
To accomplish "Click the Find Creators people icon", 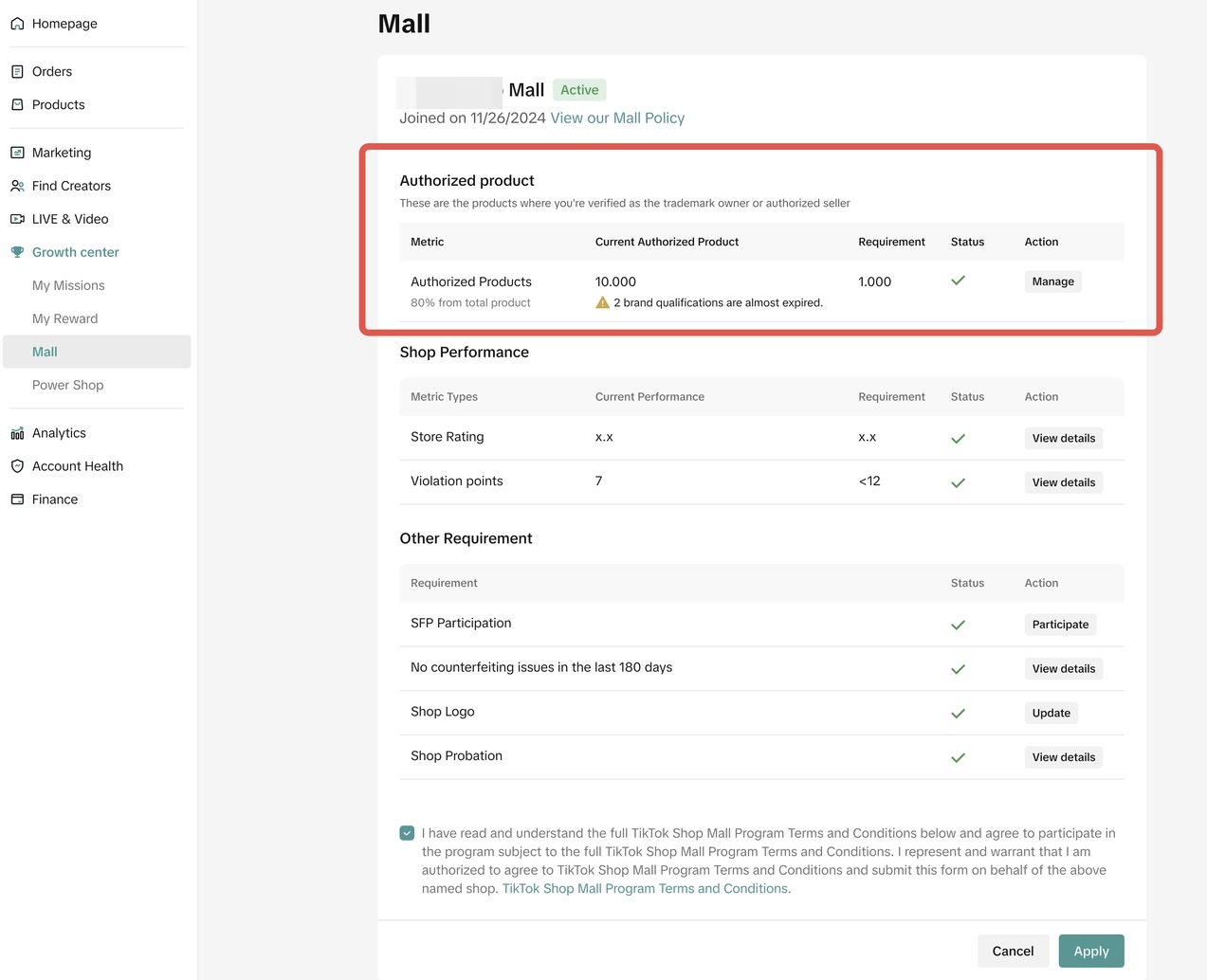I will pyautogui.click(x=17, y=186).
